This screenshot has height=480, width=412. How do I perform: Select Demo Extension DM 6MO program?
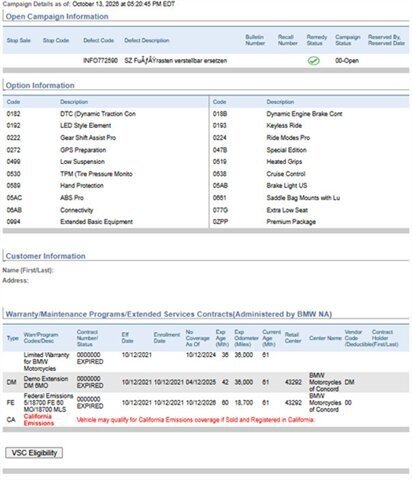point(46,382)
